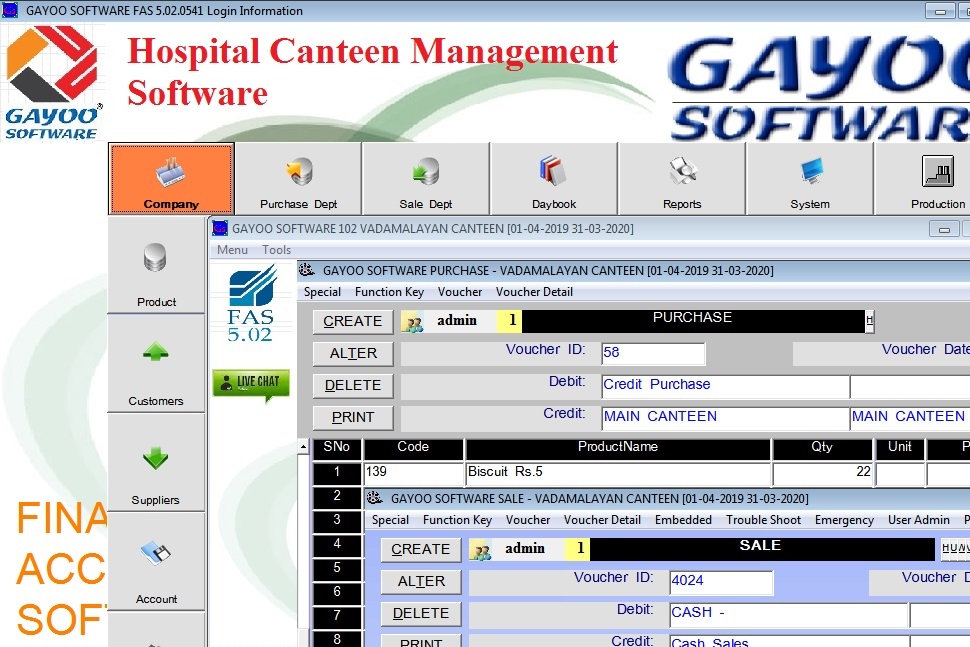Click the Sale Voucher ID field showing 4024
Viewport: 970px width, 647px height.
click(x=721, y=581)
